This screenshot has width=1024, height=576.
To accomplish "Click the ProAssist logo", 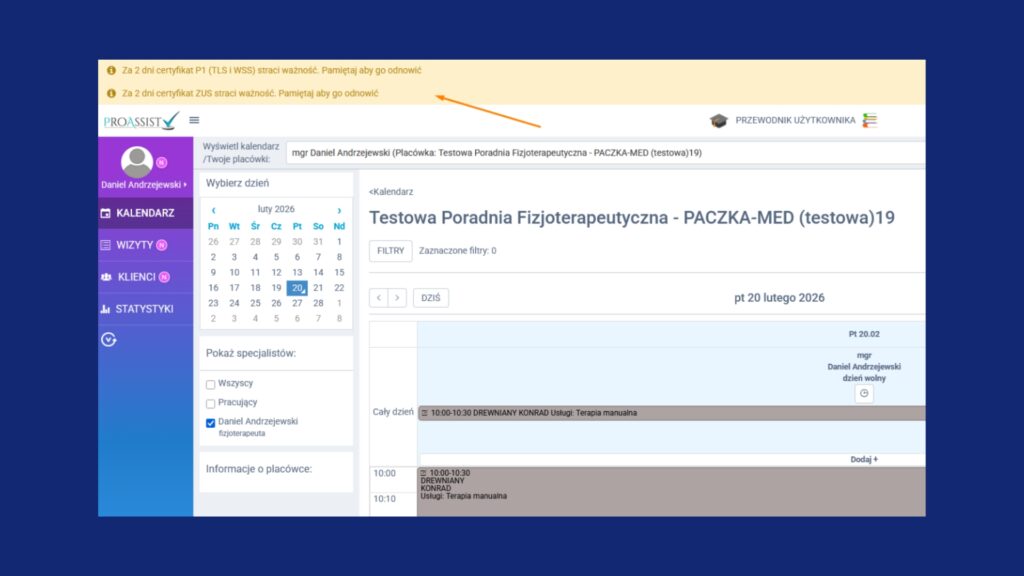I will [x=140, y=120].
